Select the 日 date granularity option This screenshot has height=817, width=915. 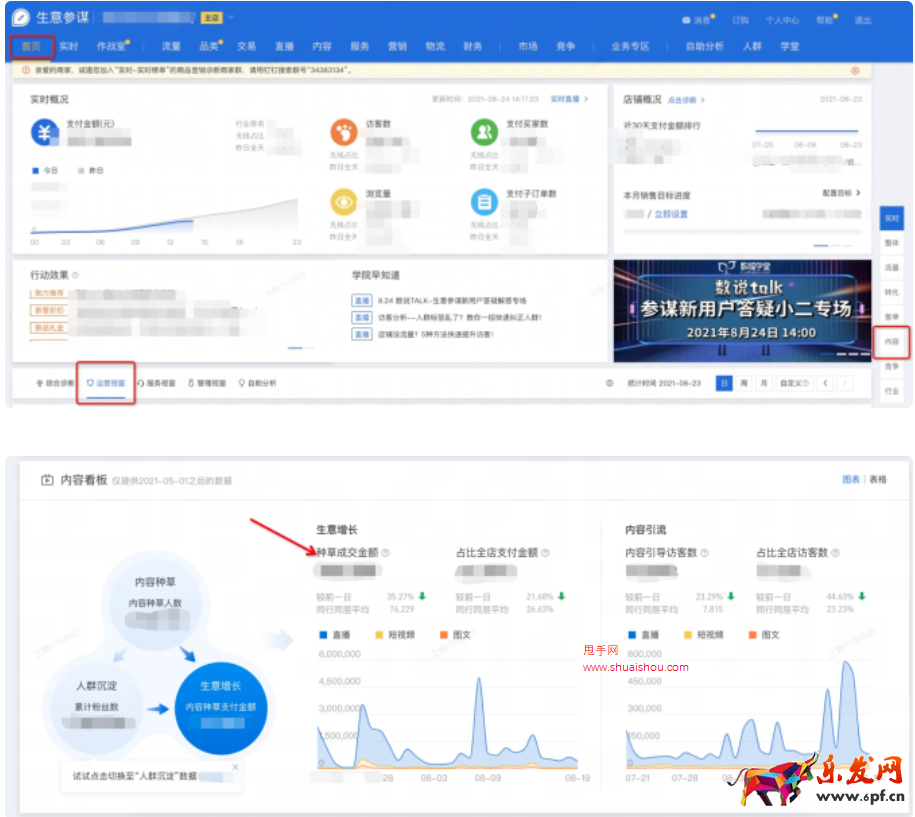tap(723, 383)
